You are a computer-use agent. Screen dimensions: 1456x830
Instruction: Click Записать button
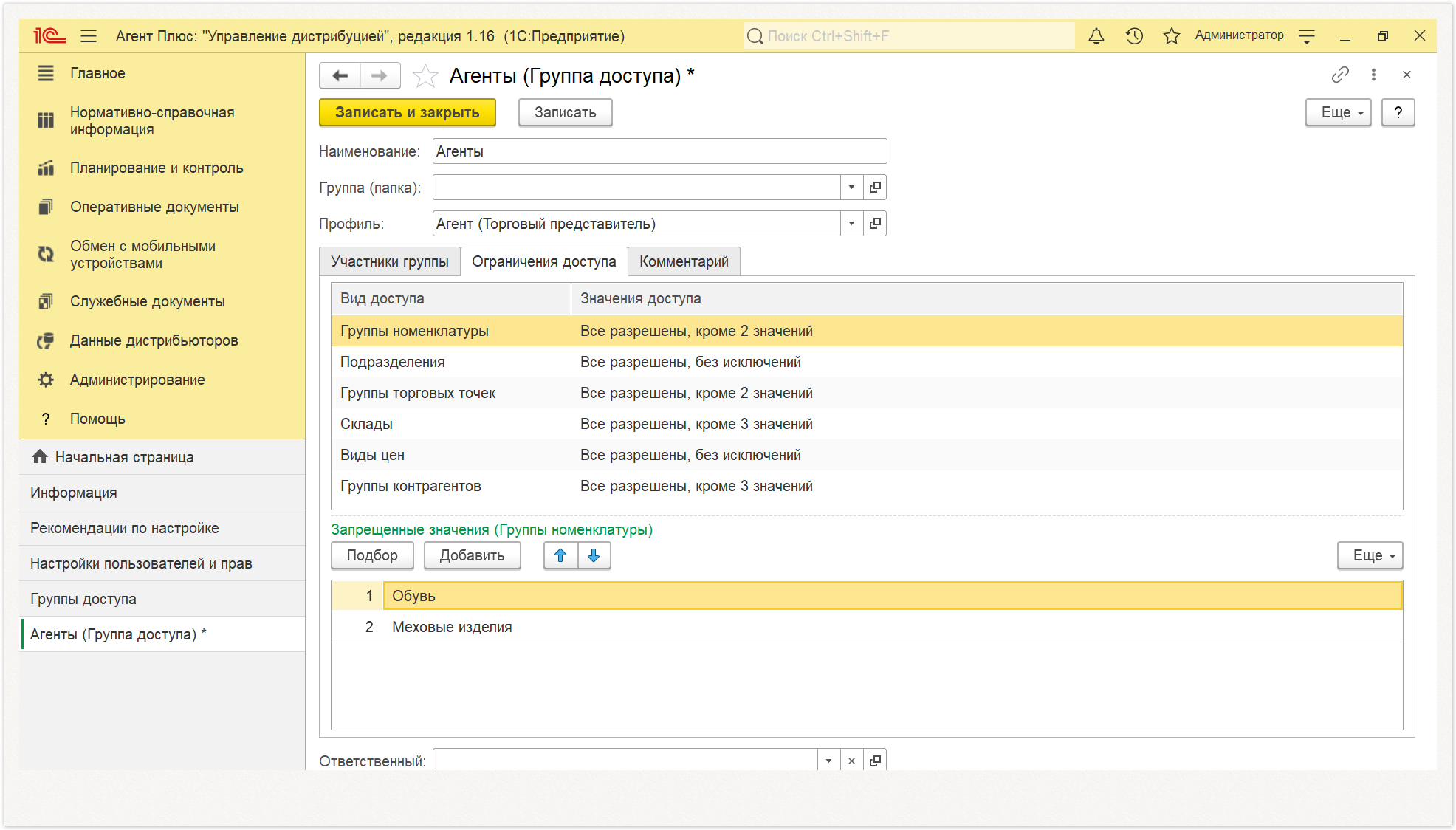pos(565,112)
